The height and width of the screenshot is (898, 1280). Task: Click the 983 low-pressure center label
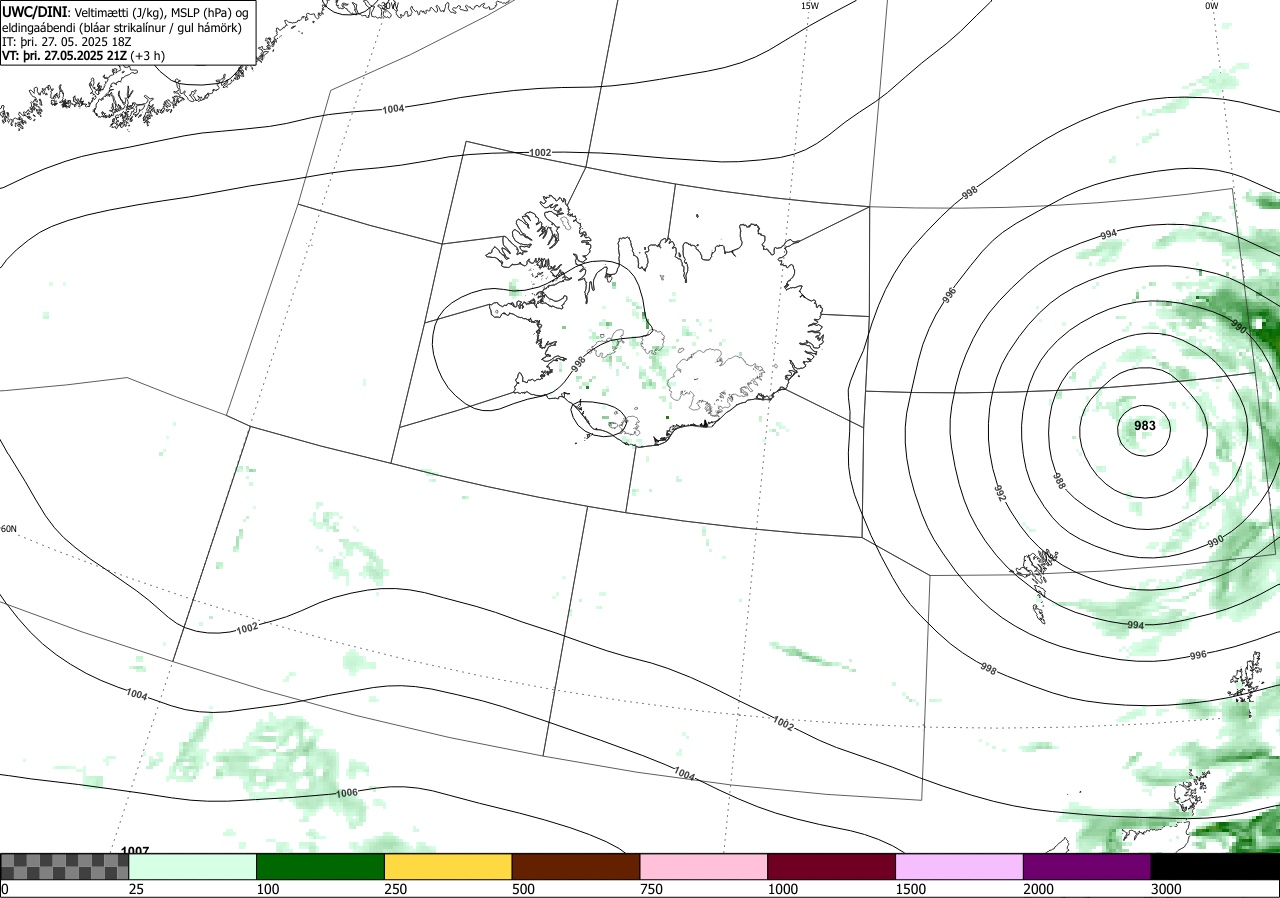[x=1145, y=426]
